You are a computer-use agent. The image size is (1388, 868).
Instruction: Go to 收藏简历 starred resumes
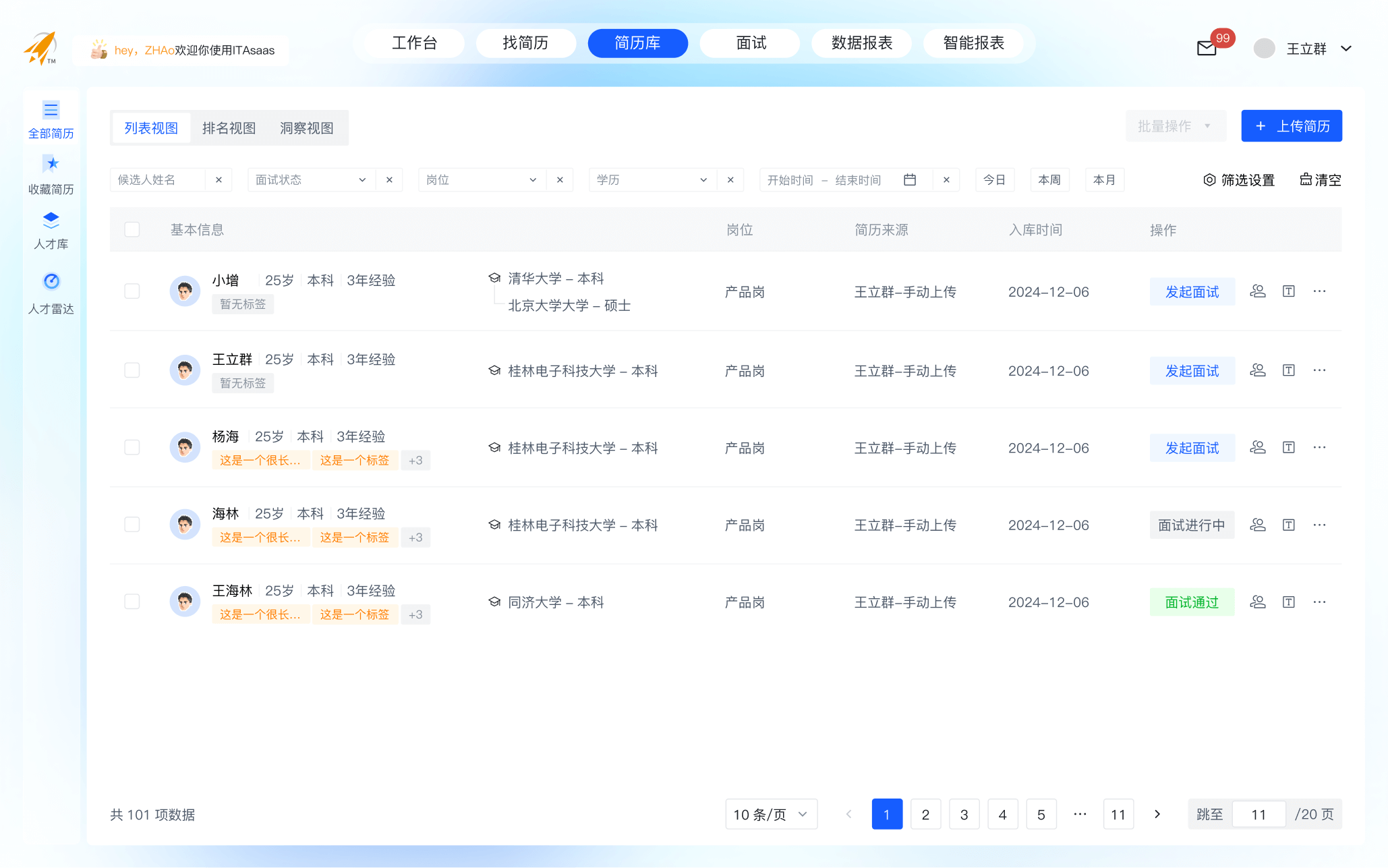51,174
